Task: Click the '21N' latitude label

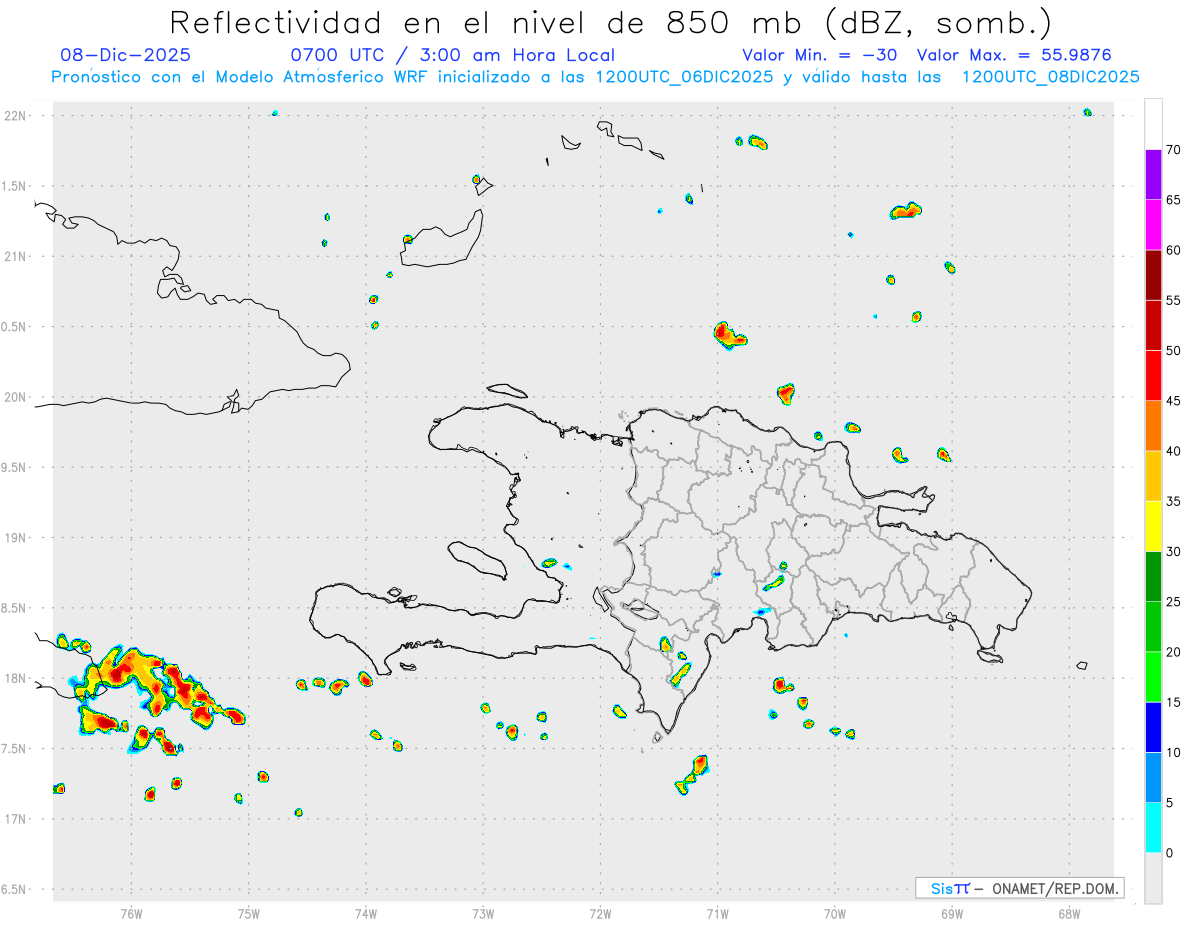Action: 15,257
